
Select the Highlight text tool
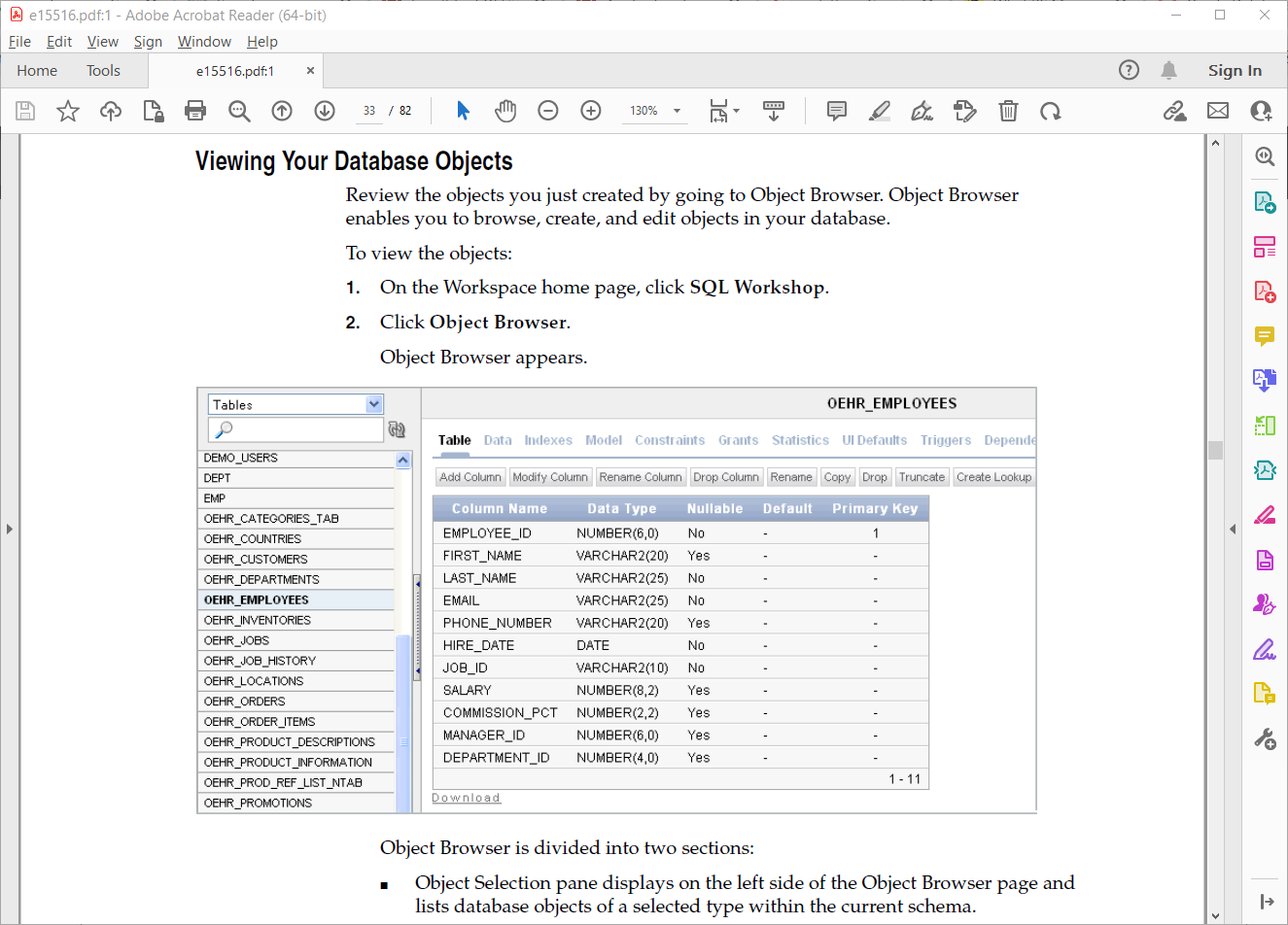point(880,111)
